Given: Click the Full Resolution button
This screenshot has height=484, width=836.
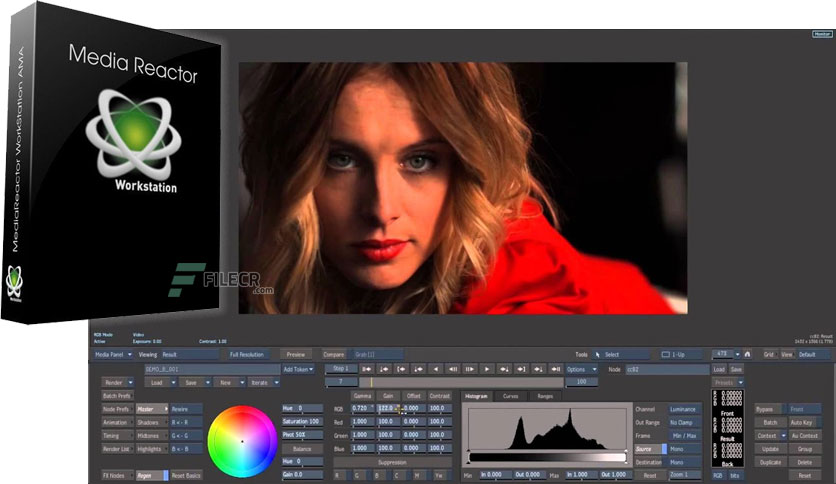Looking at the screenshot, I should click(x=247, y=354).
